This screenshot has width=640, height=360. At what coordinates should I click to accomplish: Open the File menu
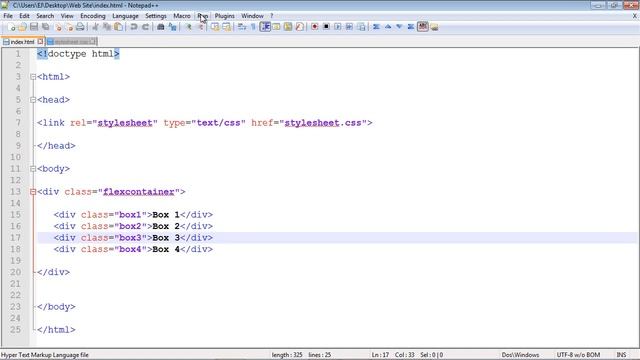pos(8,16)
